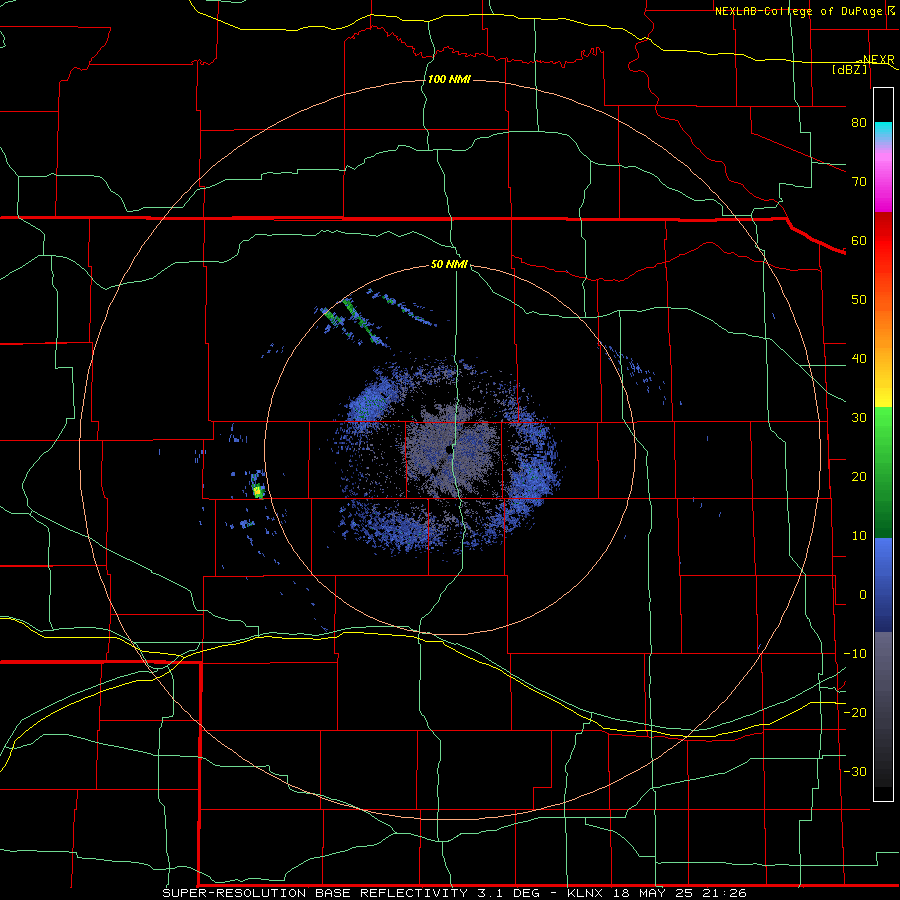Click the 18 MAY 25 21:26 timestamp

pyautogui.click(x=680, y=893)
